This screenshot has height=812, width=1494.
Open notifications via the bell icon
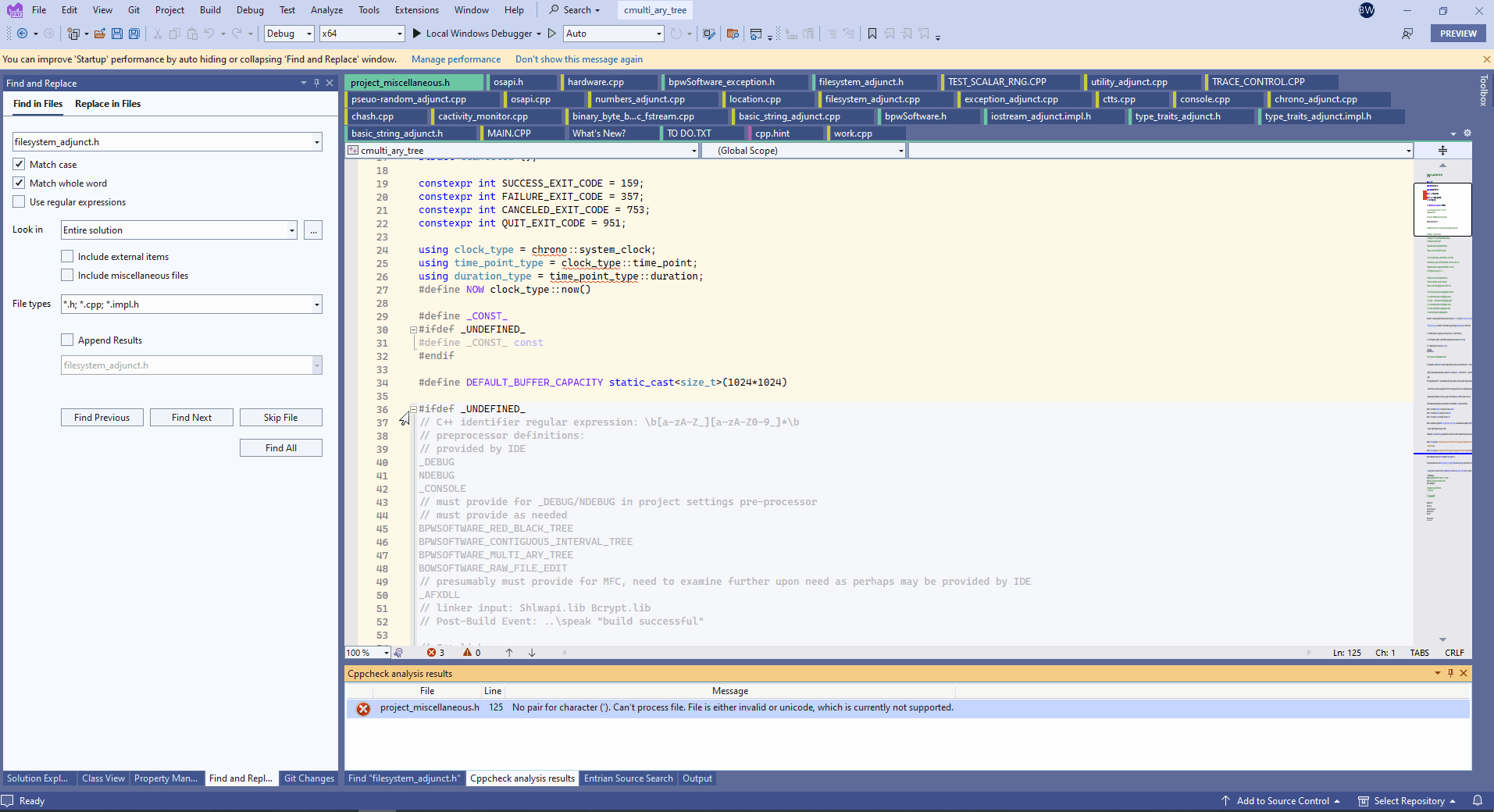click(1477, 800)
